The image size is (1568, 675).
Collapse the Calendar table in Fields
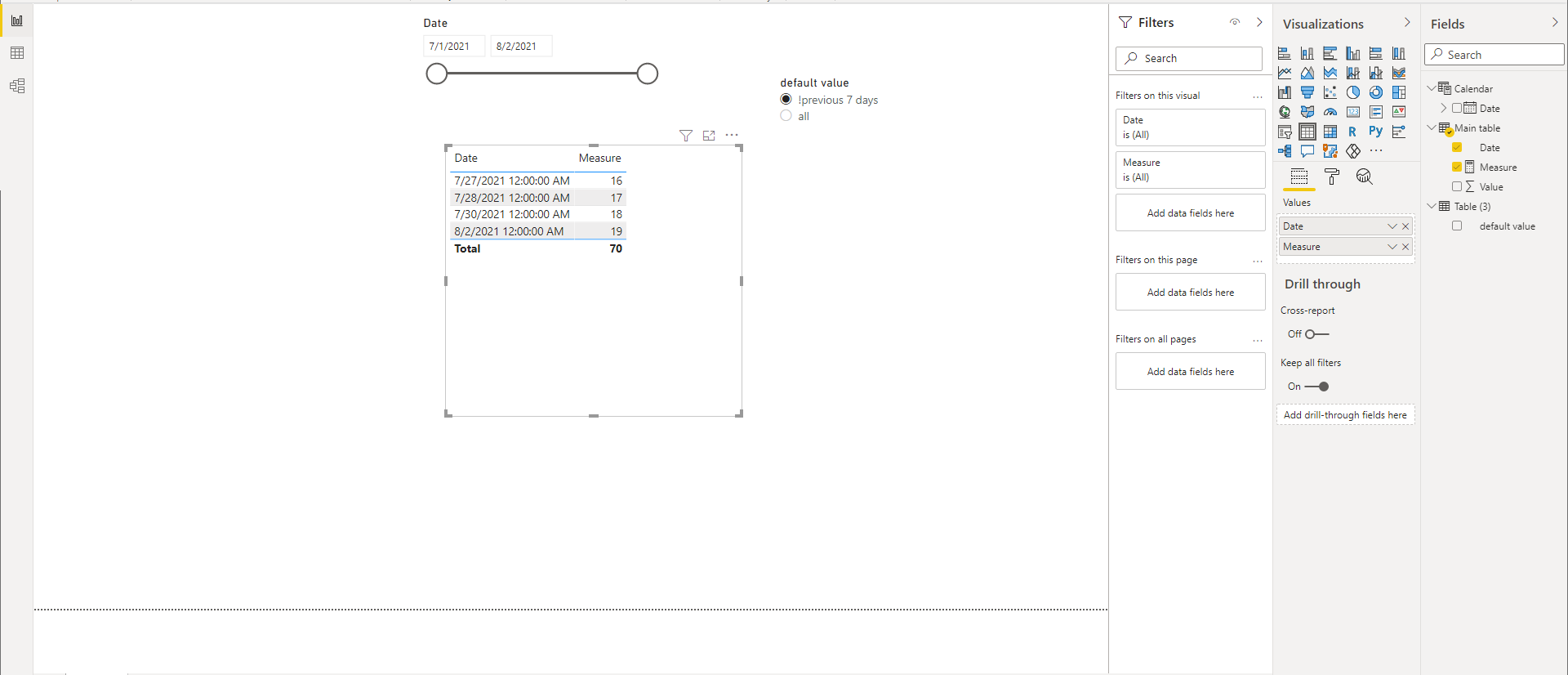click(x=1432, y=88)
